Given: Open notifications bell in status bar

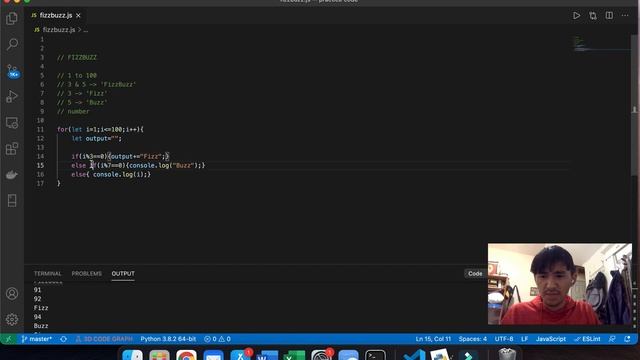Looking at the screenshot, I should click(x=627, y=339).
